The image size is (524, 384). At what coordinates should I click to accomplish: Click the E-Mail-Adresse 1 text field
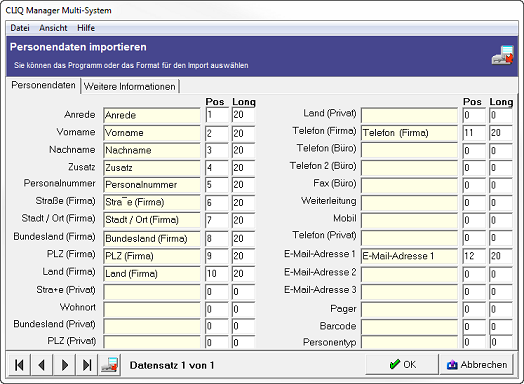click(409, 256)
